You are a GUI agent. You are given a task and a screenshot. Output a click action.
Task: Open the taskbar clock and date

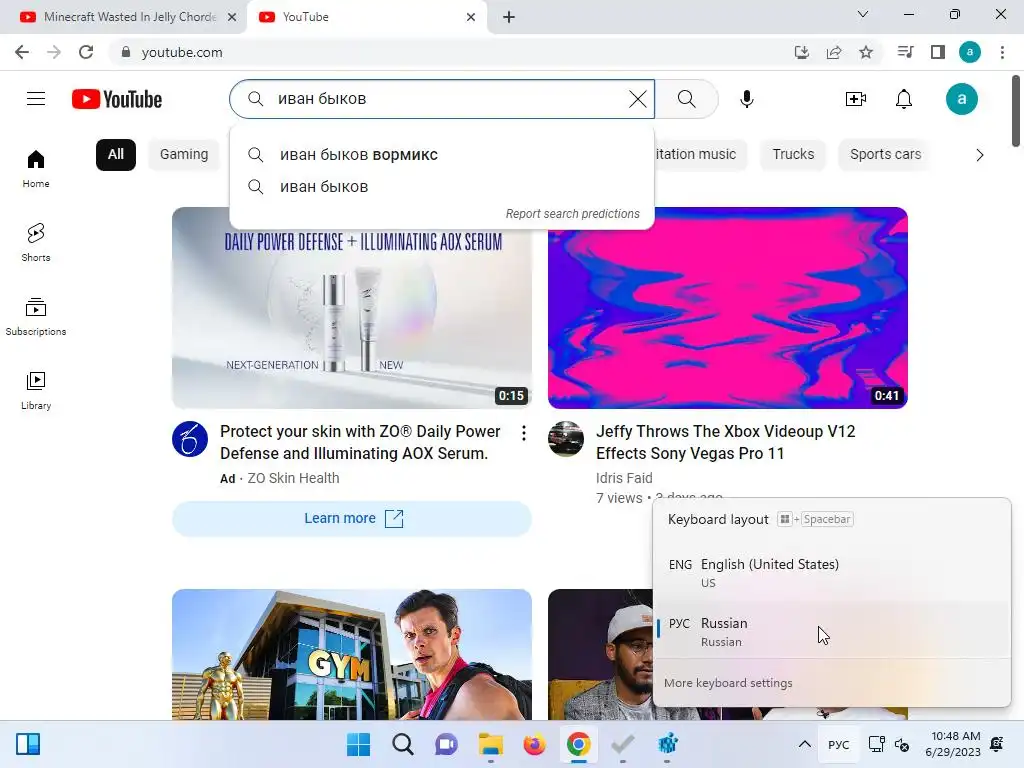tap(953, 744)
